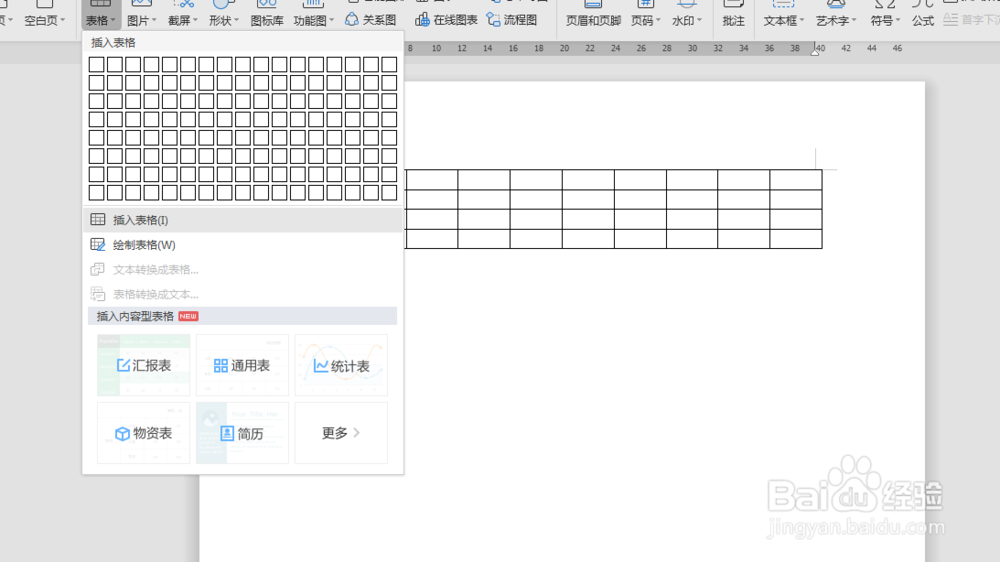Viewport: 1000px width, 562px height.
Task: Click the 表格转换成文本 menu entry
Action: 243,294
